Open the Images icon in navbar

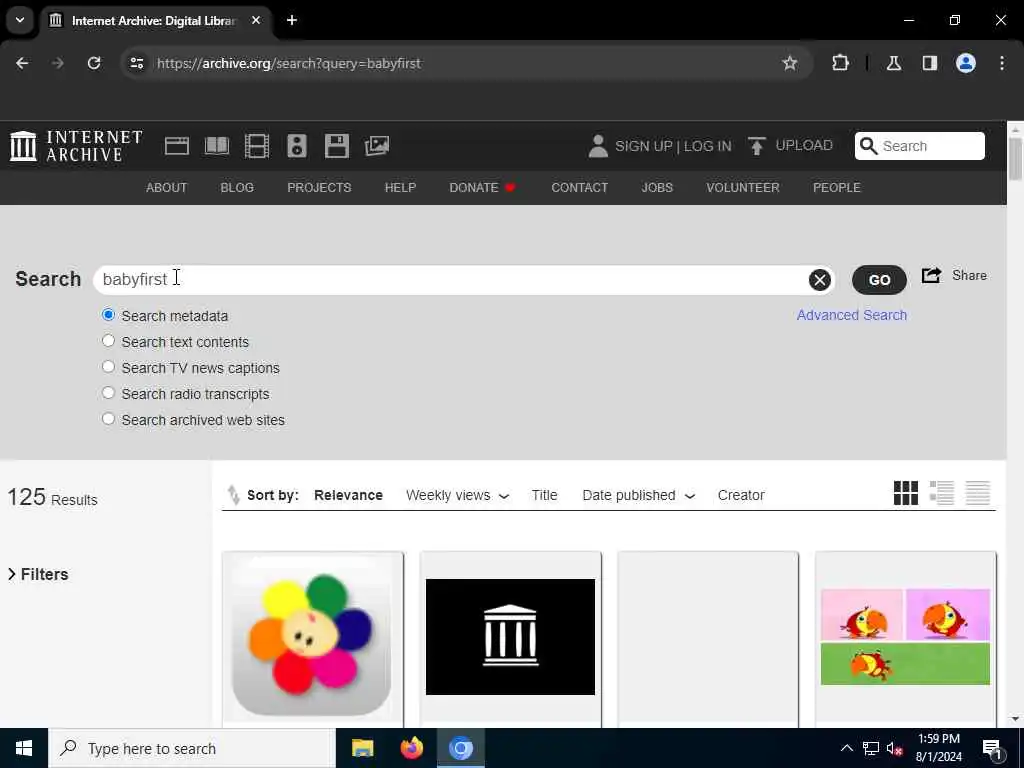(377, 146)
